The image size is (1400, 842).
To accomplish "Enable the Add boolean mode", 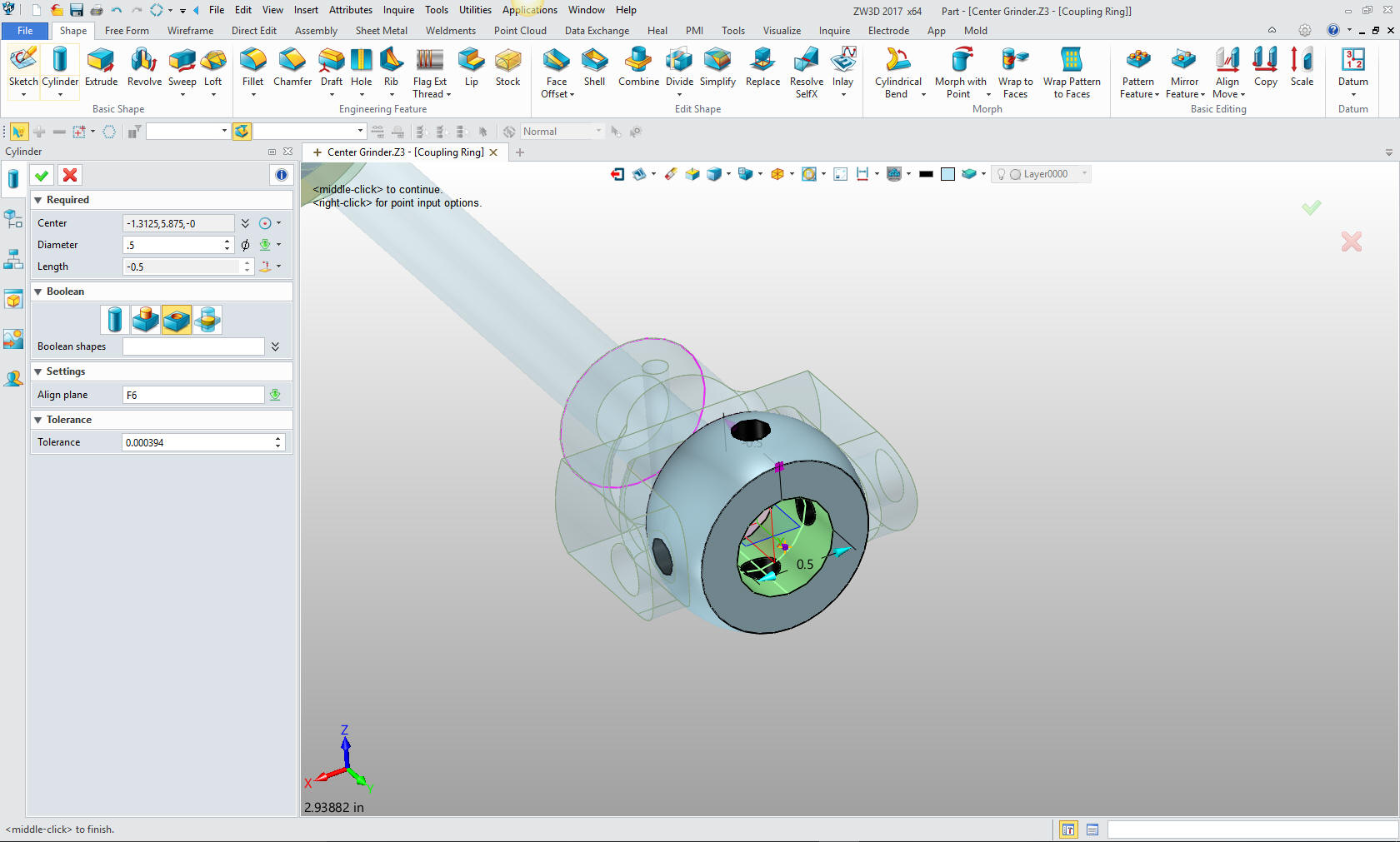I will tap(146, 320).
